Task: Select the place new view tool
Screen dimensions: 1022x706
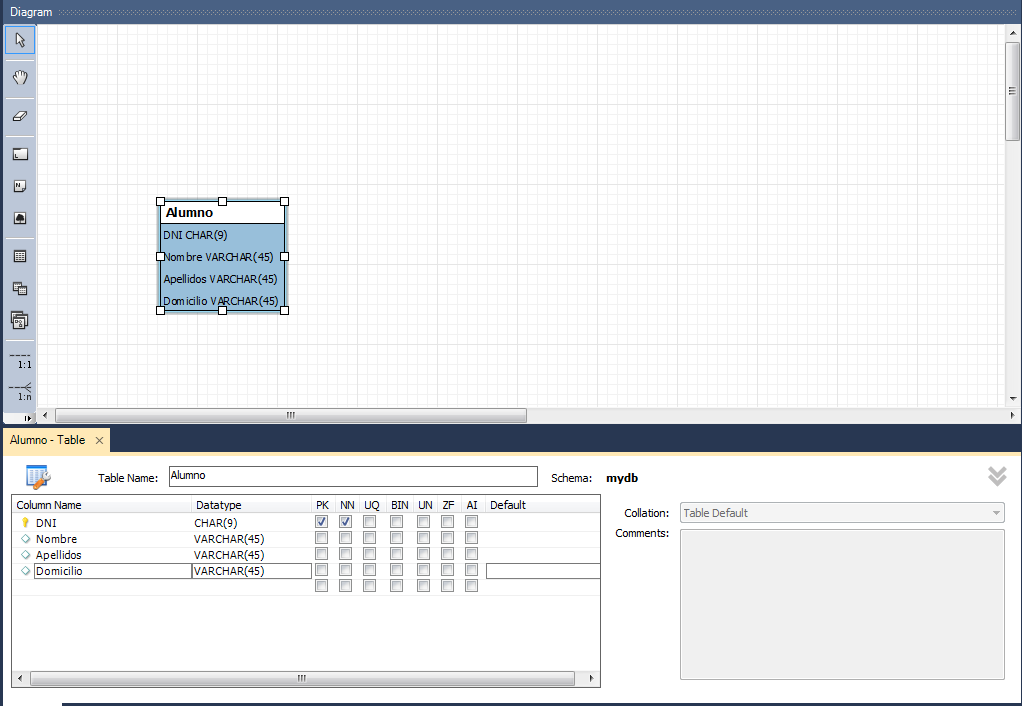Action: [x=19, y=288]
